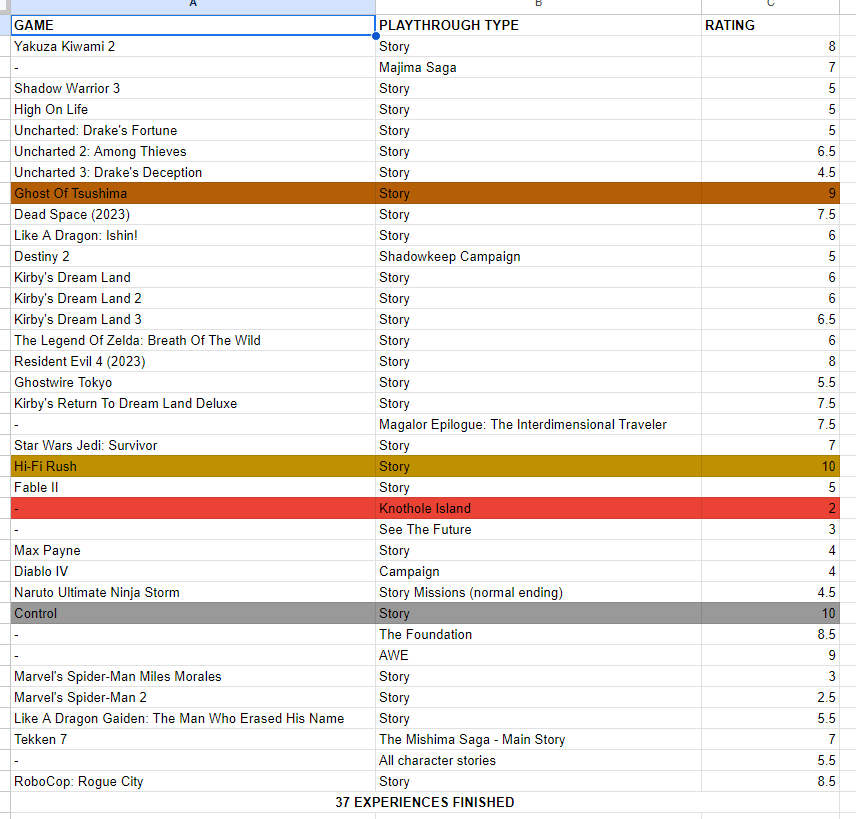This screenshot has width=856, height=819.
Task: Select the Like A Dragon Gaiden cell
Action: (193, 719)
